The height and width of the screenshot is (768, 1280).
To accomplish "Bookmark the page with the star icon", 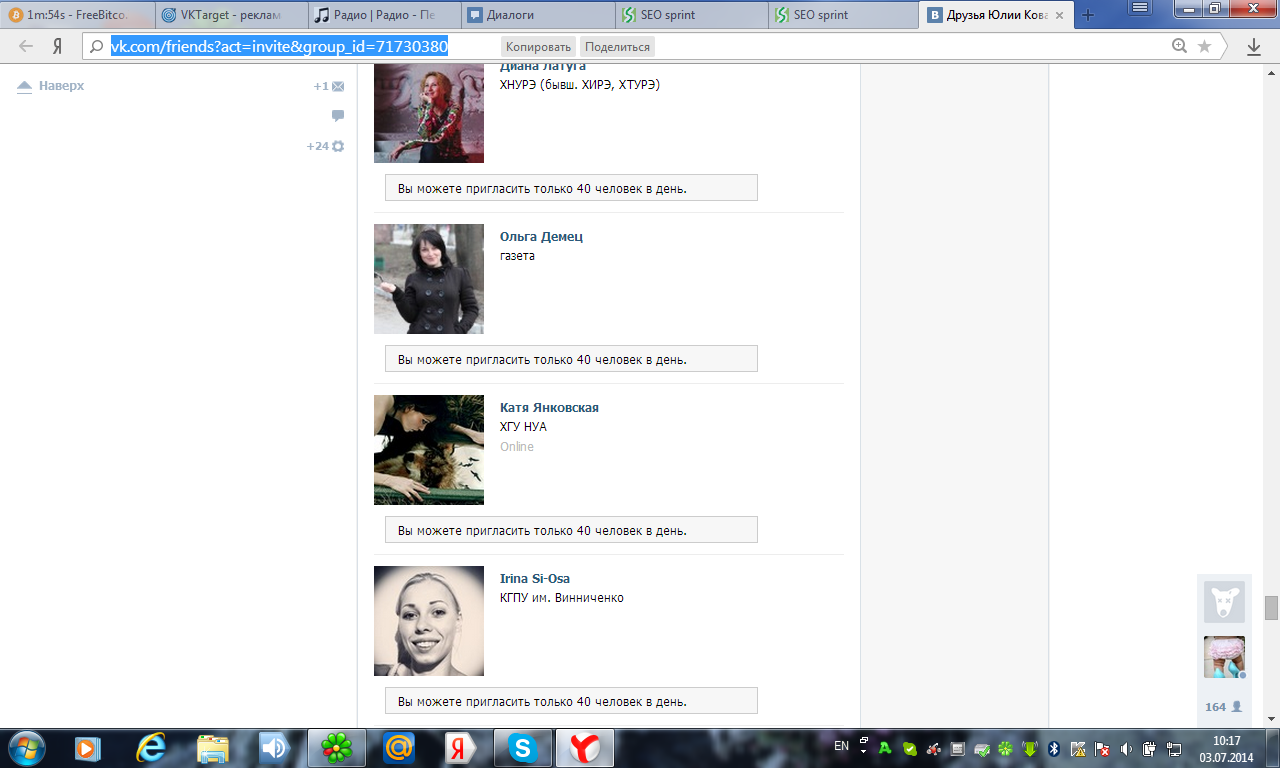I will [x=1204, y=46].
